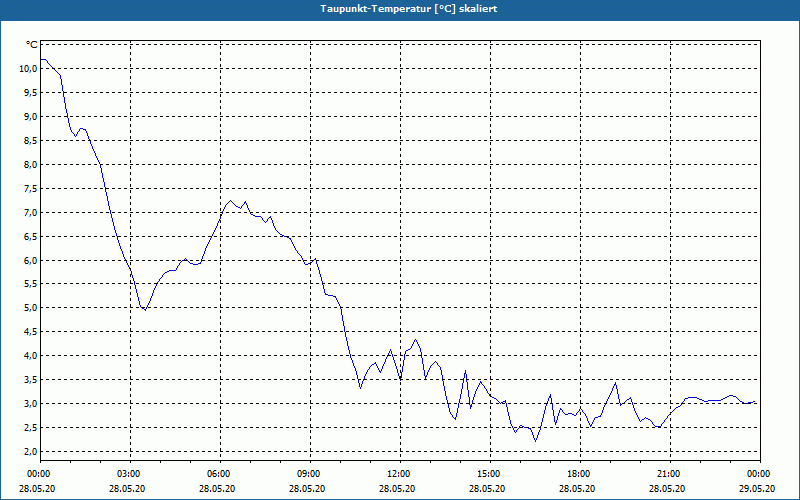
Task: Pick the 4,0 y-axis tick label
Action: tap(30, 356)
